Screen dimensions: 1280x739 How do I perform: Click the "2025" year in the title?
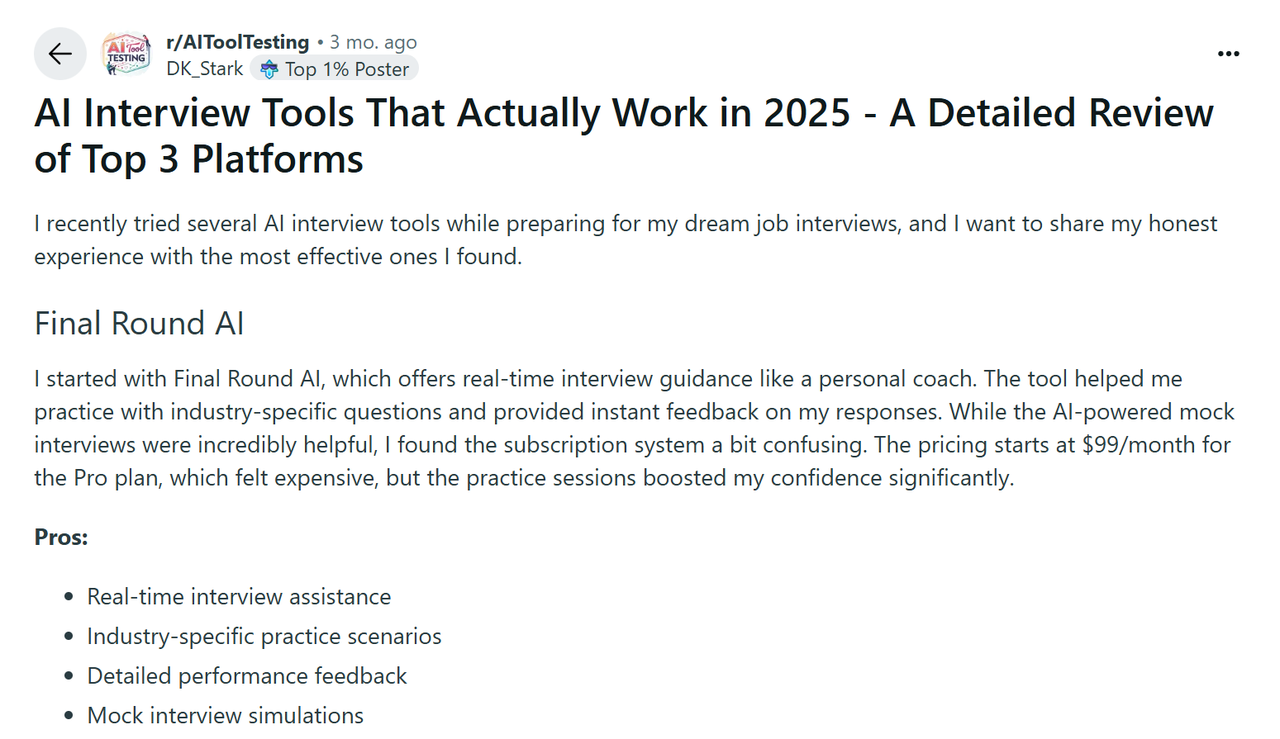806,114
